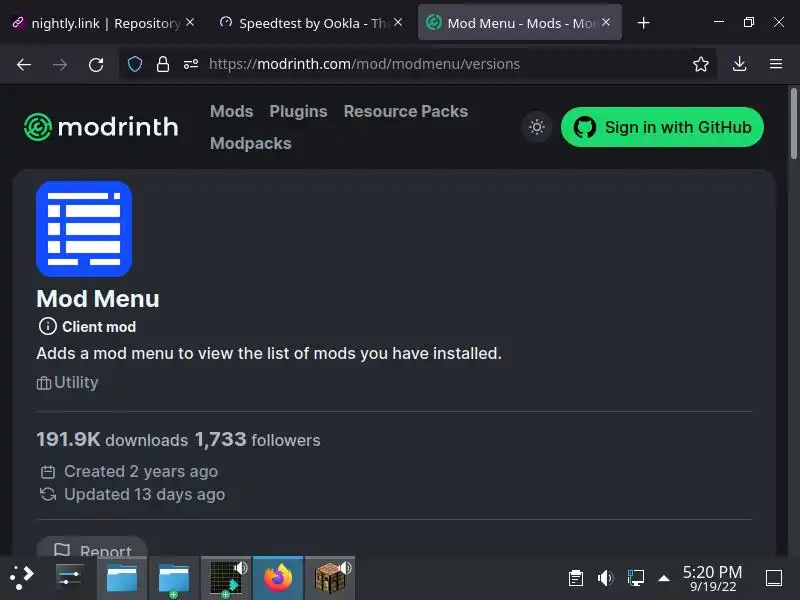Open the Plugins navigation link
The height and width of the screenshot is (600, 800).
298,111
